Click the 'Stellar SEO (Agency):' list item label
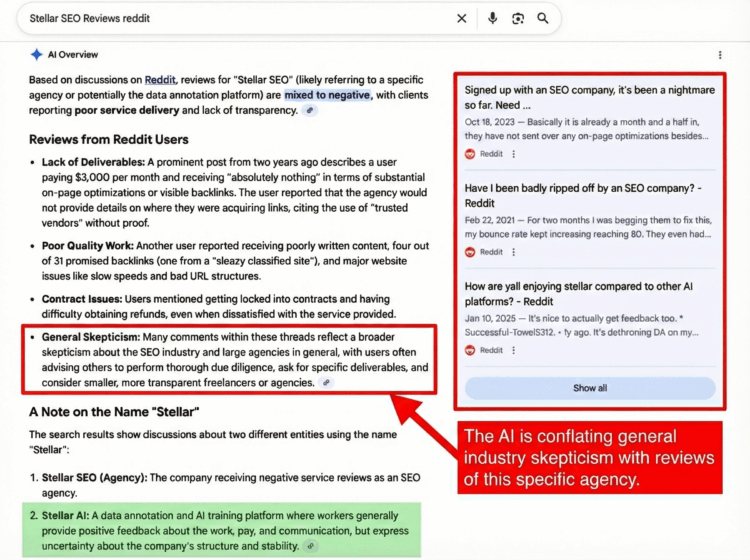Screen dimensions: 750x560 [95, 478]
